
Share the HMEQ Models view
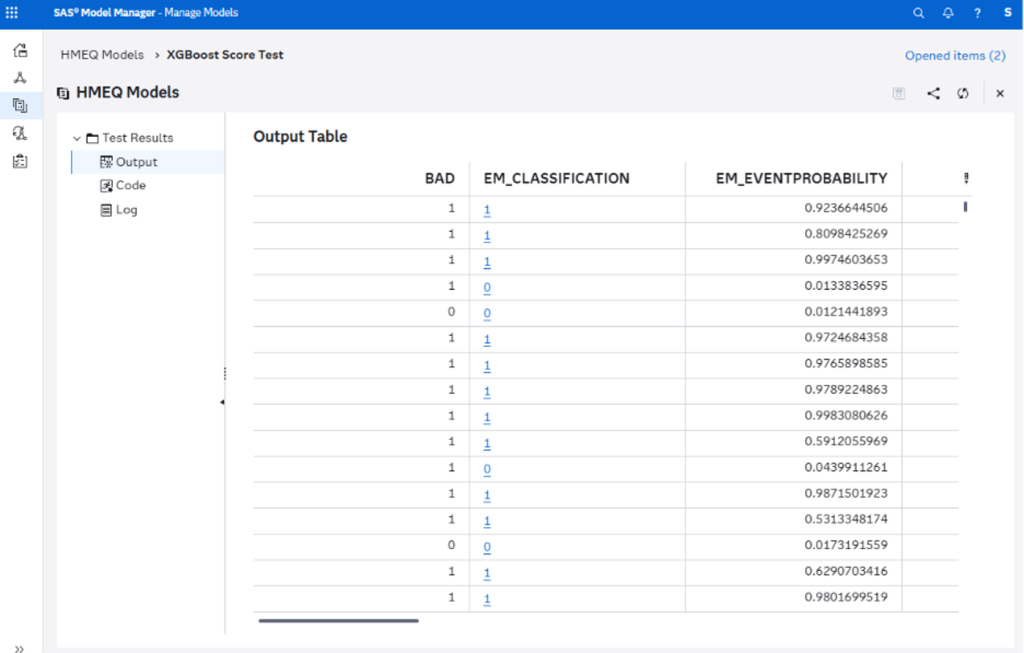933,93
